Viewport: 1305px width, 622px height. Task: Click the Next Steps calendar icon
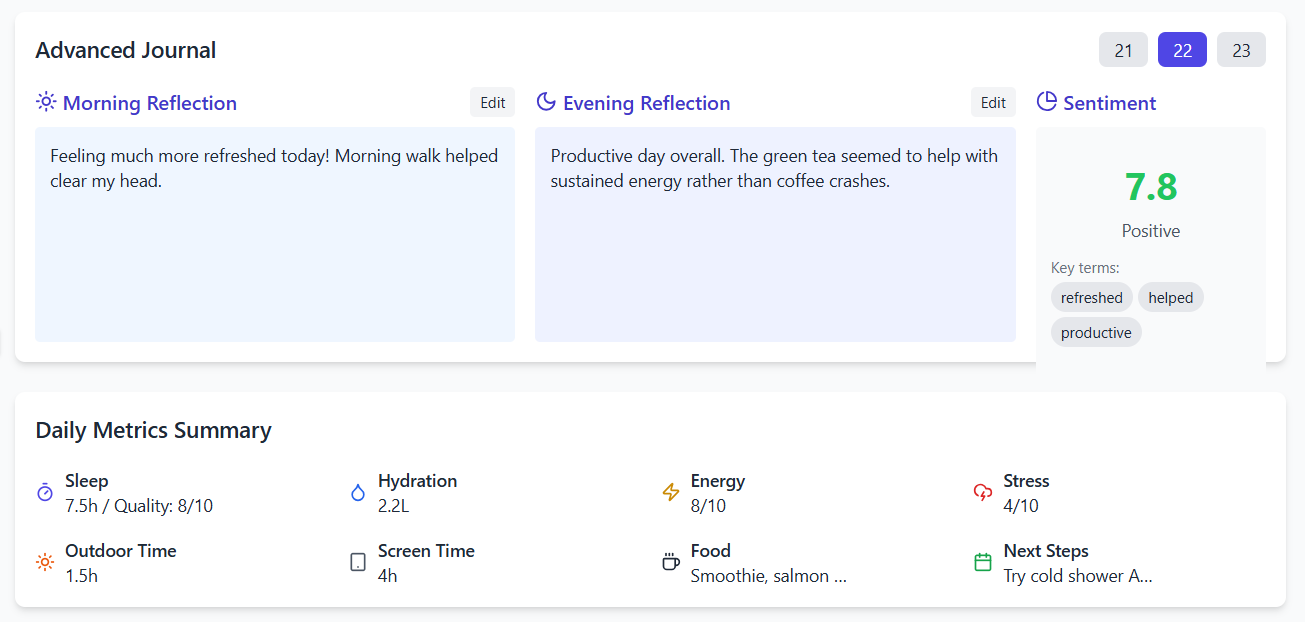click(x=983, y=562)
